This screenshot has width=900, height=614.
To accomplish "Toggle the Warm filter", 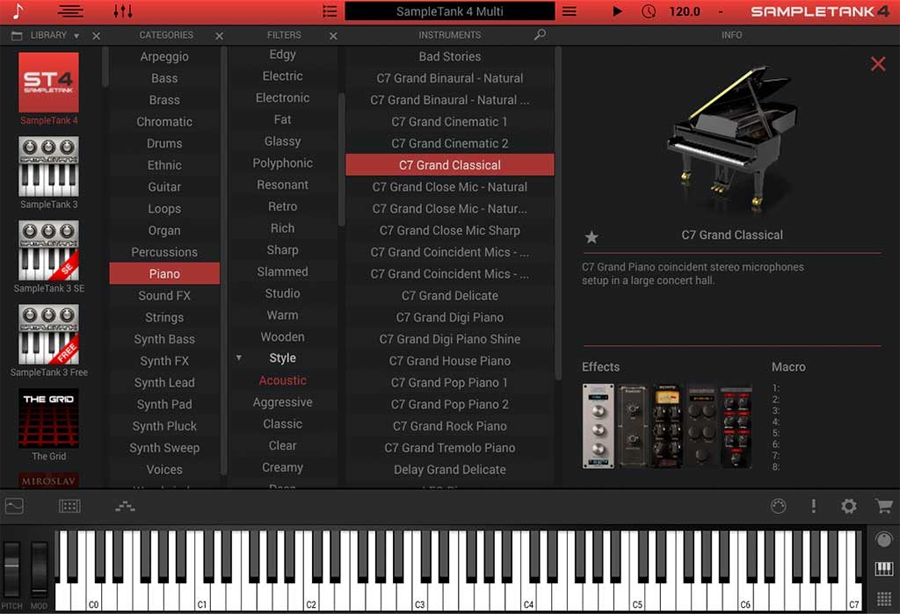I will coord(282,315).
